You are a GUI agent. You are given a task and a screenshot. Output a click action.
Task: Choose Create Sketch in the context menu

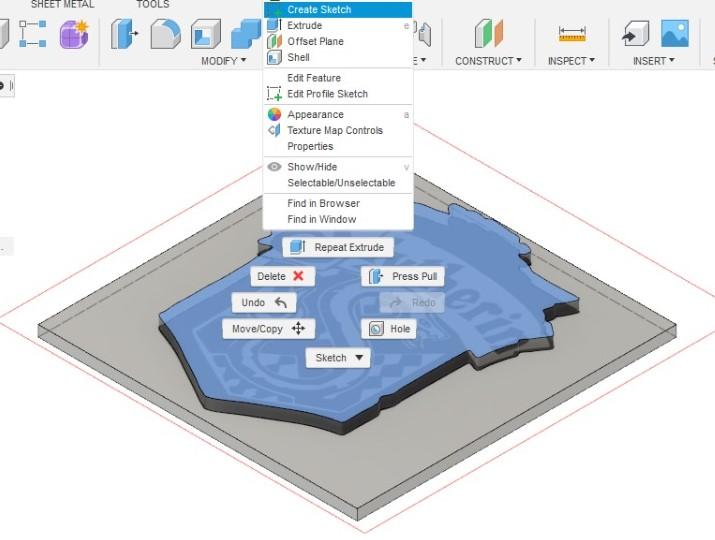pyautogui.click(x=338, y=10)
